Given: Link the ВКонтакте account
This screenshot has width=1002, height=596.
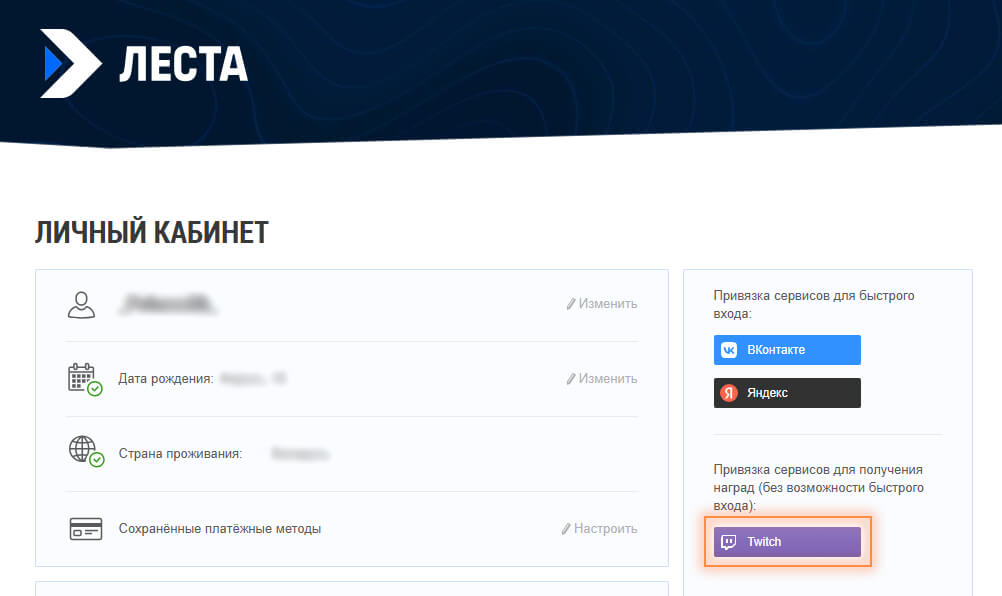Looking at the screenshot, I should click(x=787, y=350).
